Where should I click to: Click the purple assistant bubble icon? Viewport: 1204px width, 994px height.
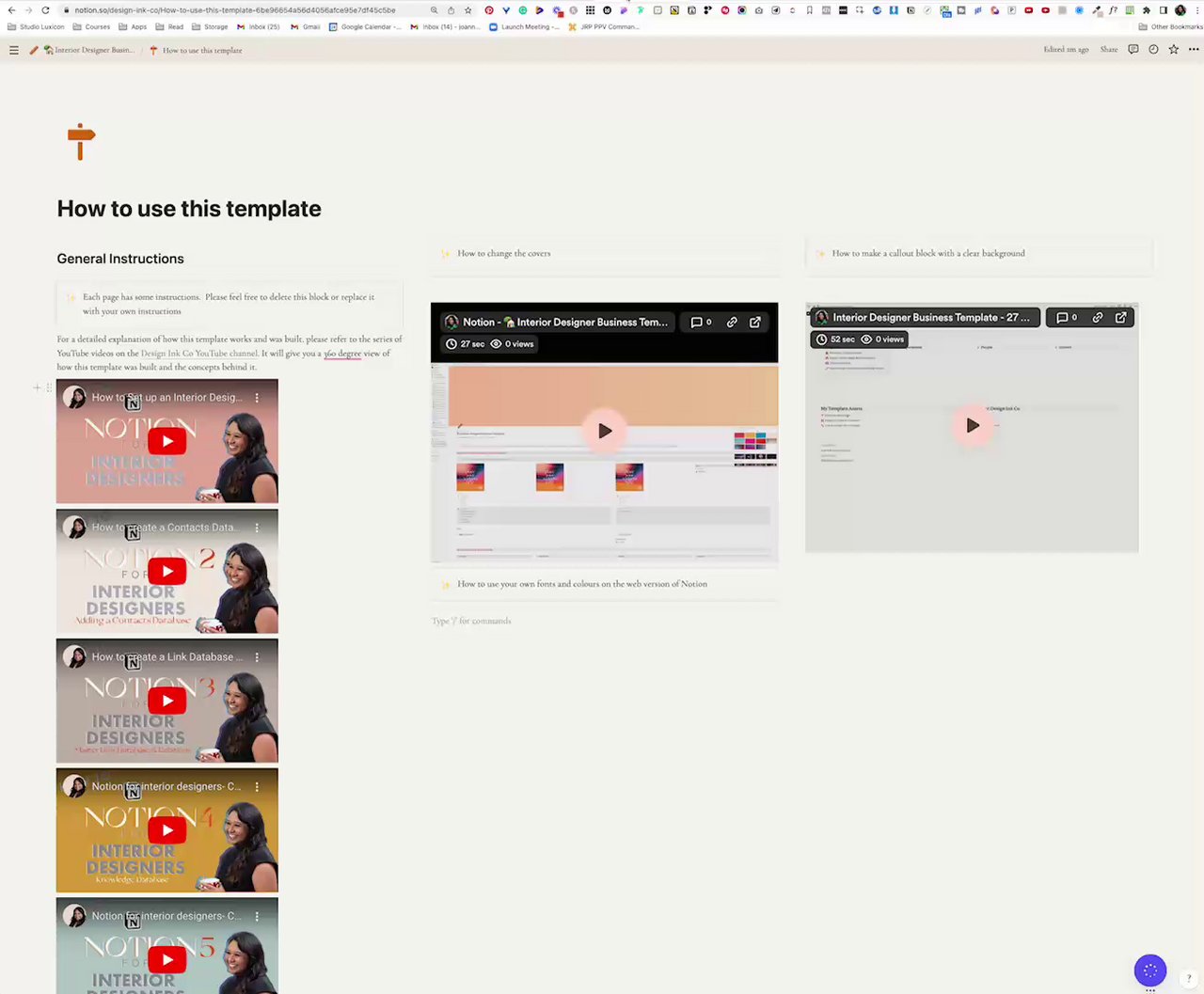pos(1150,970)
